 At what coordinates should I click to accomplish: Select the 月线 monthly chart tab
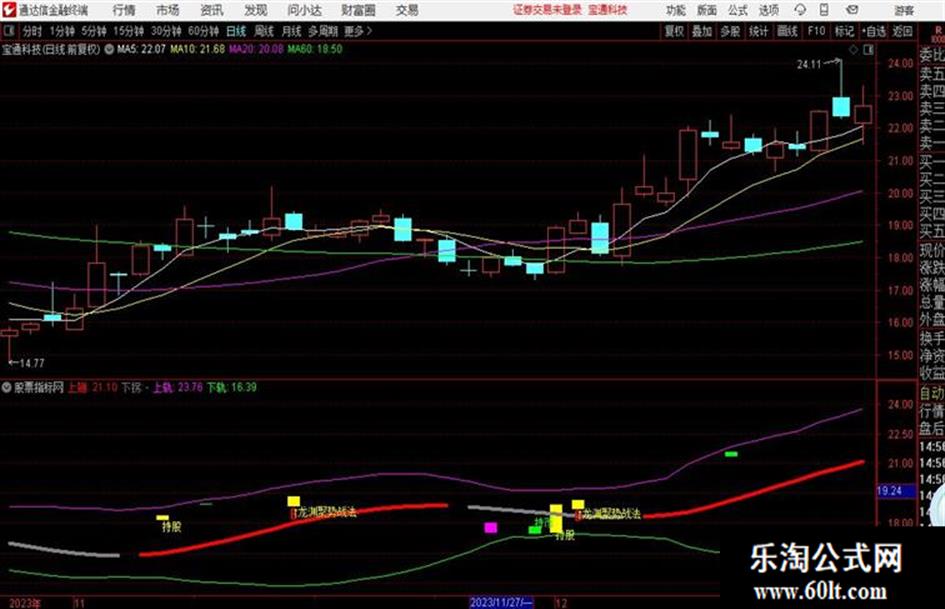[291, 31]
